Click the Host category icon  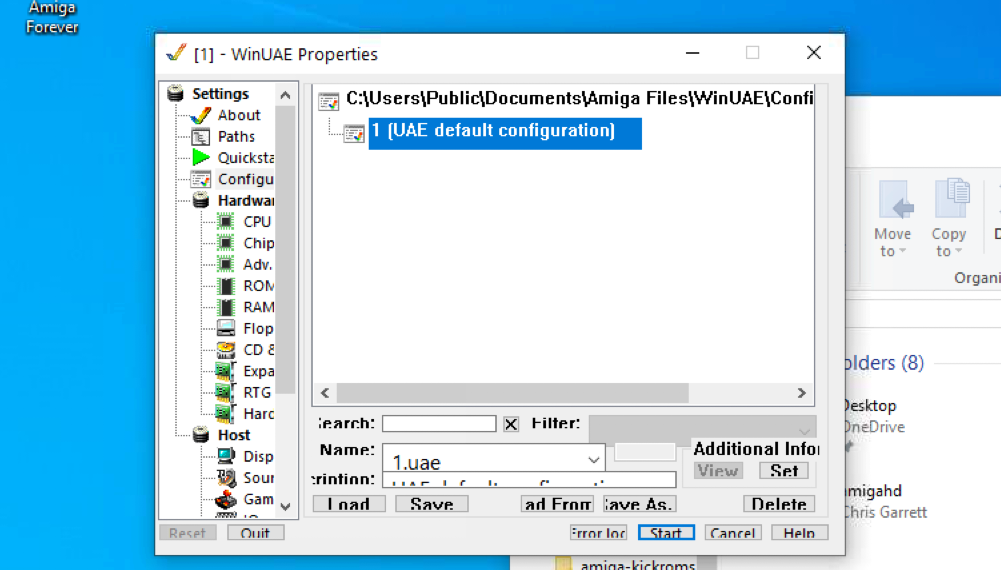click(200, 435)
